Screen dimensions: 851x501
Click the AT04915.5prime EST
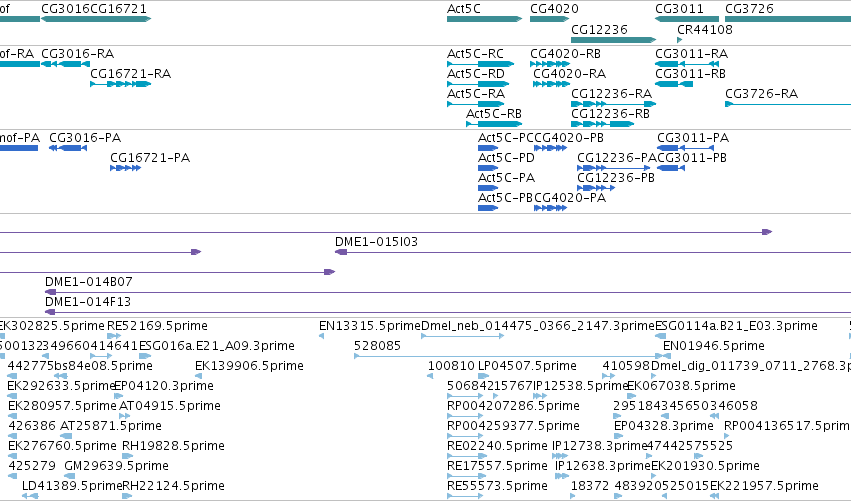click(124, 416)
